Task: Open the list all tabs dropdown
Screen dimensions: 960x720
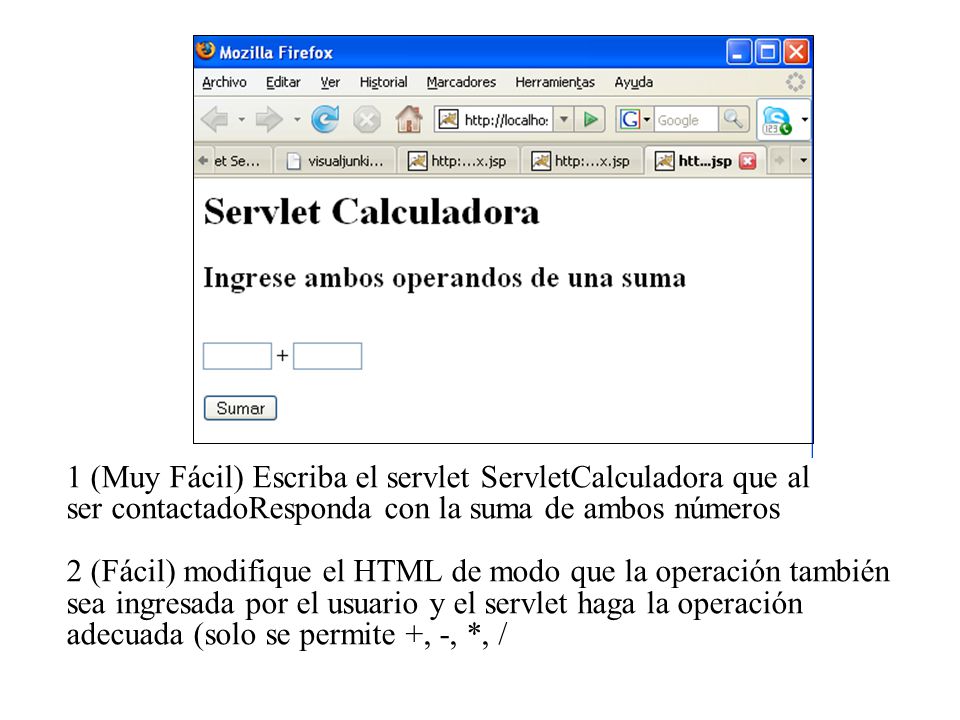Action: coord(803,161)
